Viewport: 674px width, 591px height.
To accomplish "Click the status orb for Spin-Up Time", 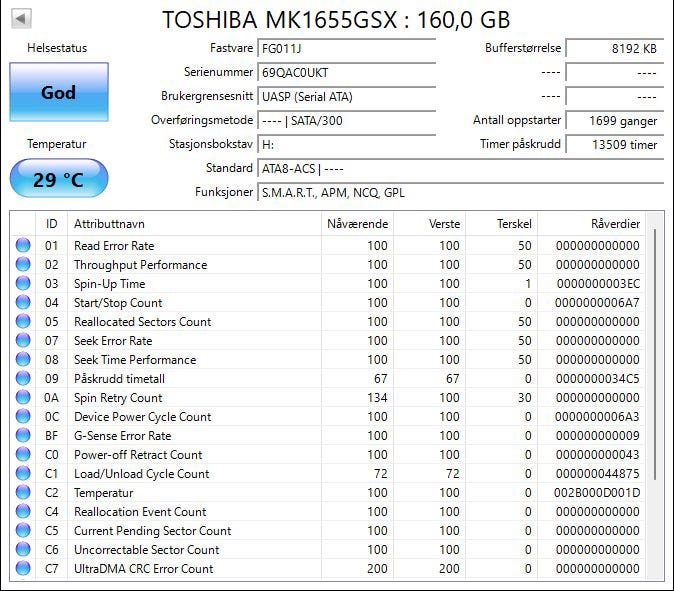I will (x=23, y=283).
